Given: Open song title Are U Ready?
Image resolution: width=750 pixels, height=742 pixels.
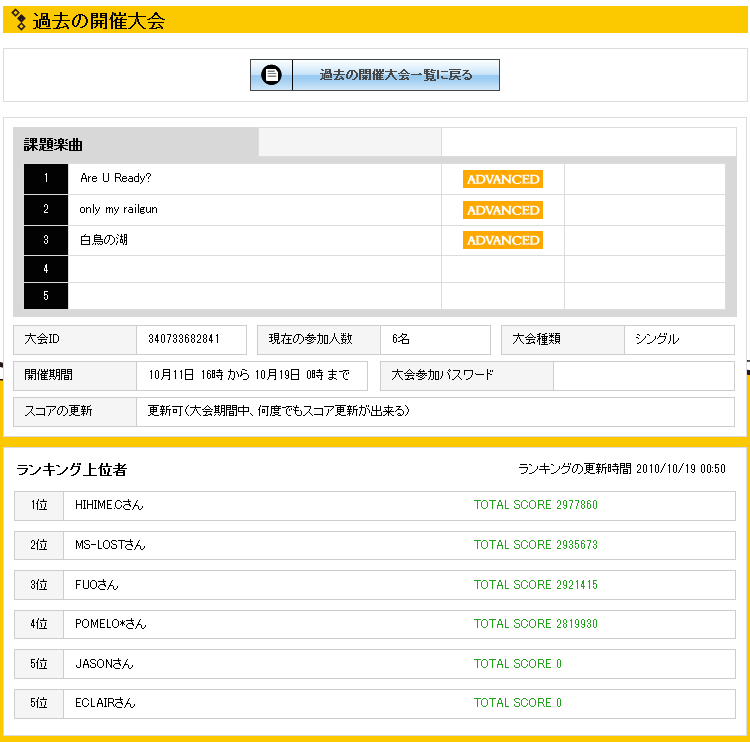Looking at the screenshot, I should point(115,179).
